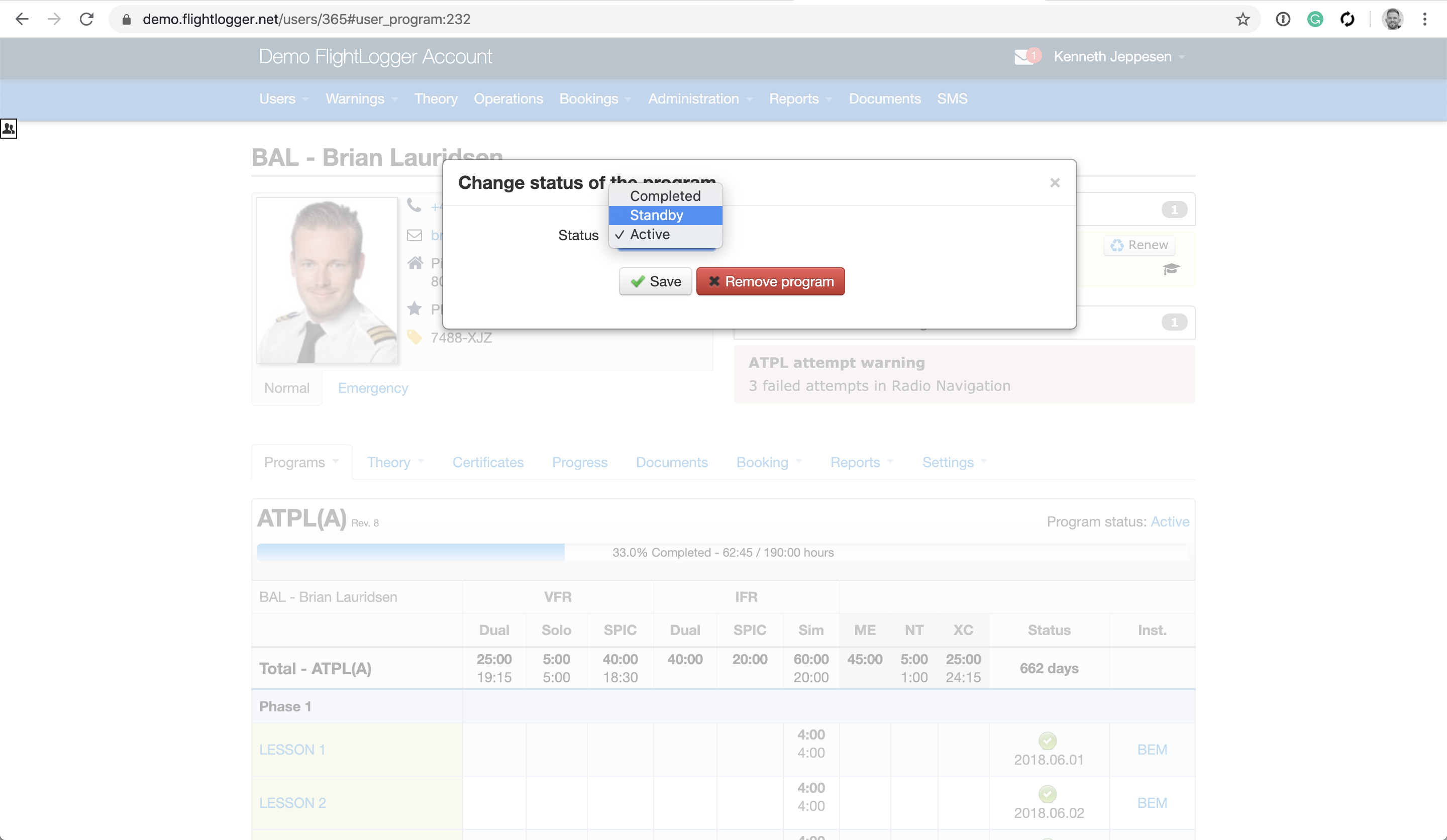Click the ATPL(A) completion progress bar
This screenshot has width=1447, height=840.
723,552
